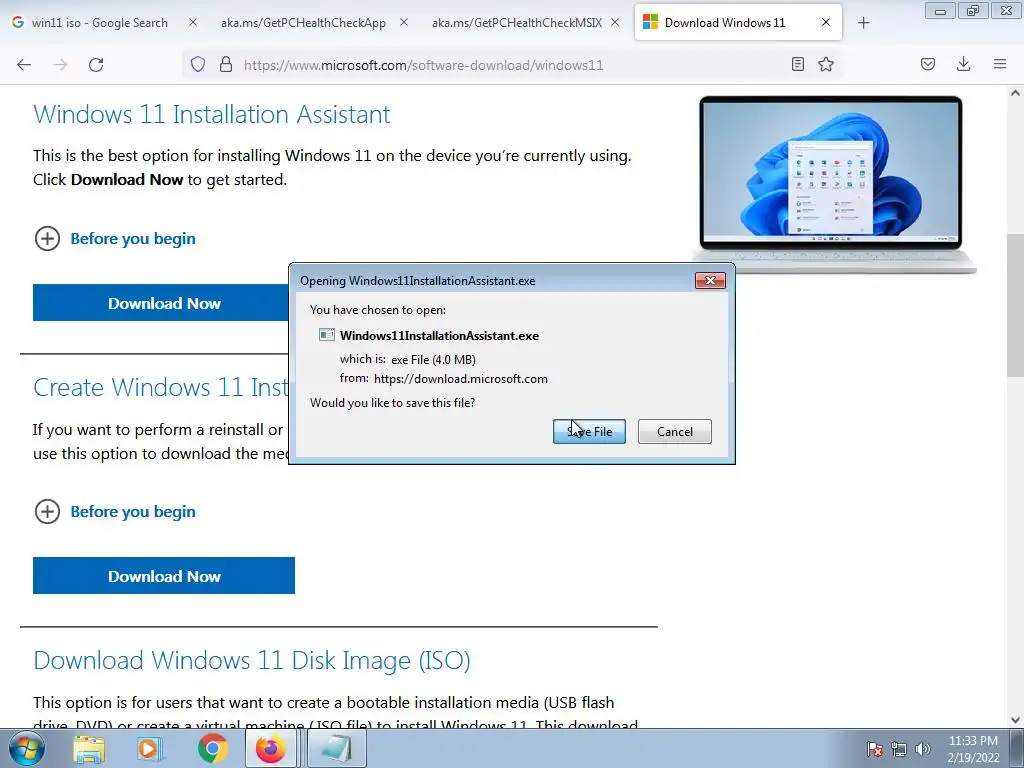Switch to win11 iso Google Search tab
Image resolution: width=1024 pixels, height=768 pixels.
99,23
